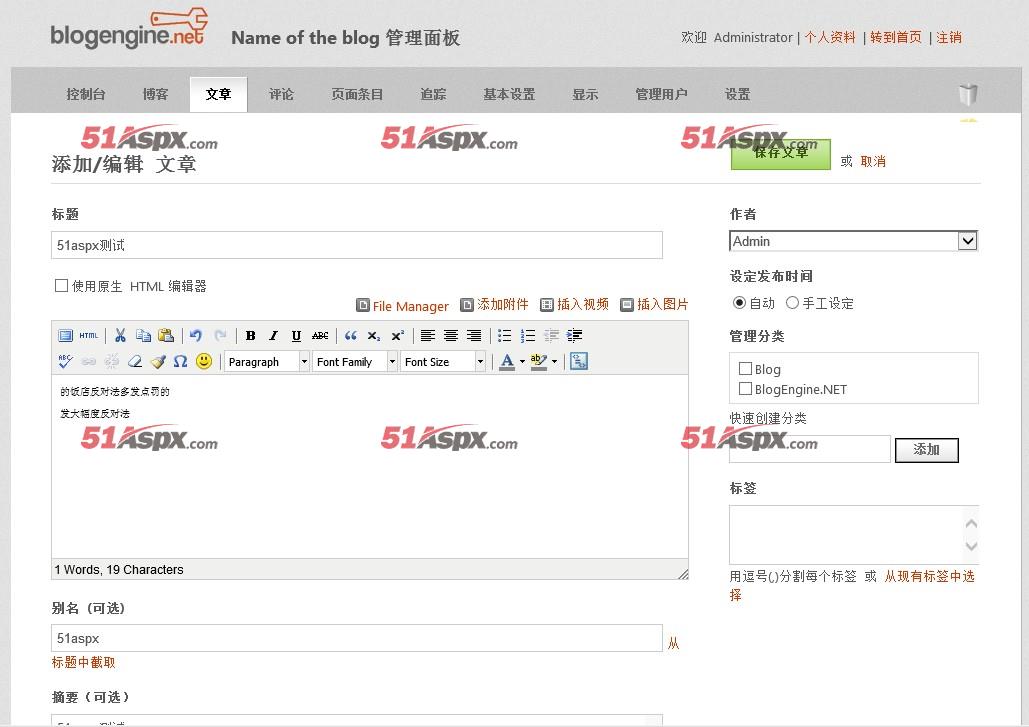
Task: Apply italic formatting
Action: (x=274, y=336)
